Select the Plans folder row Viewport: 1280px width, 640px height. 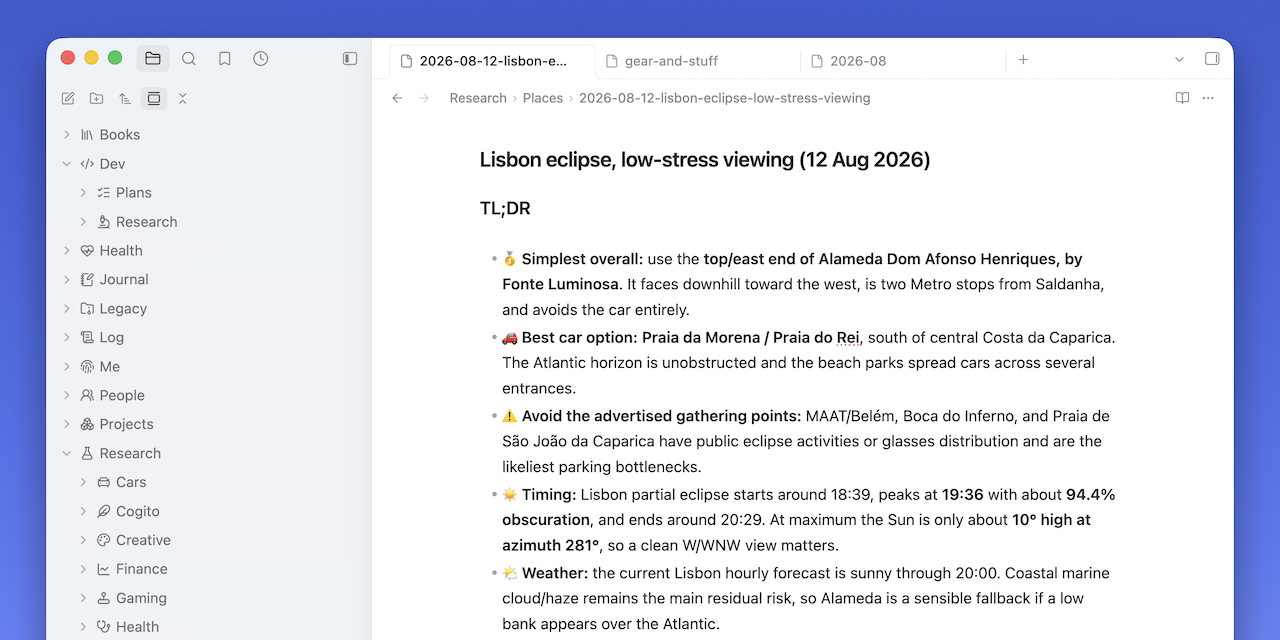[208, 192]
